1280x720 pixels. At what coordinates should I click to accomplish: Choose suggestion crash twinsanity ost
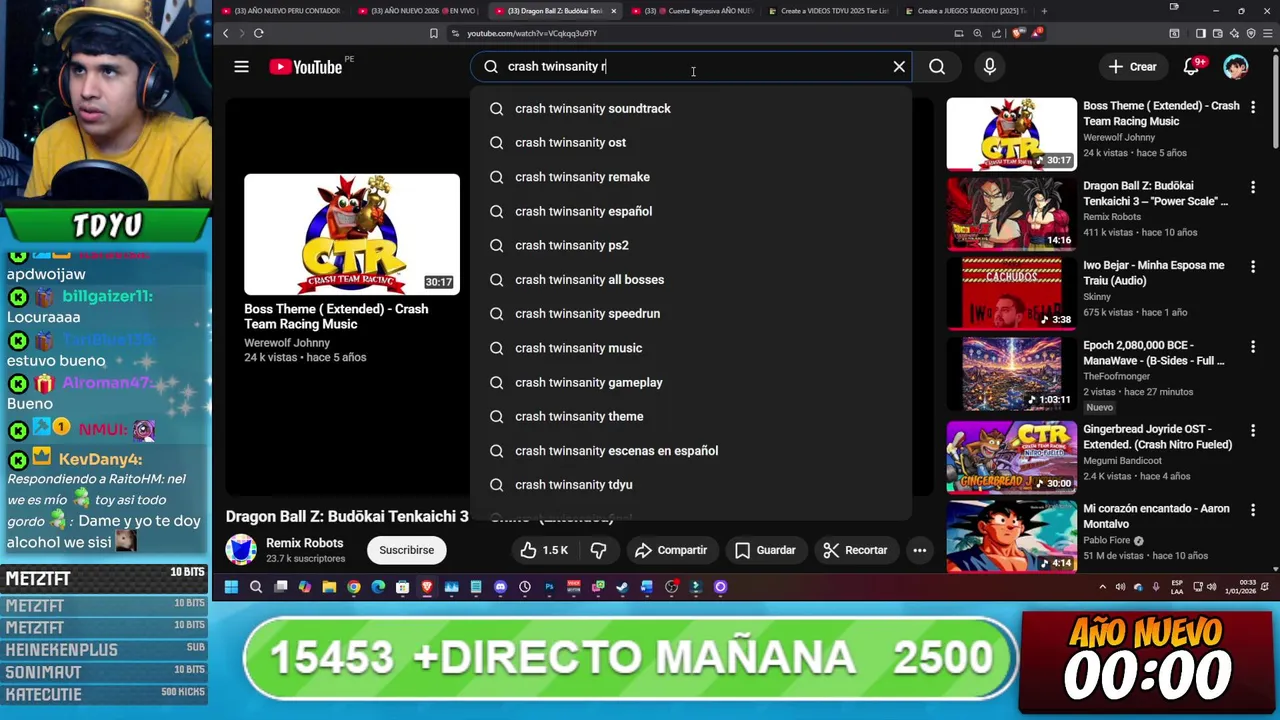coord(691,143)
